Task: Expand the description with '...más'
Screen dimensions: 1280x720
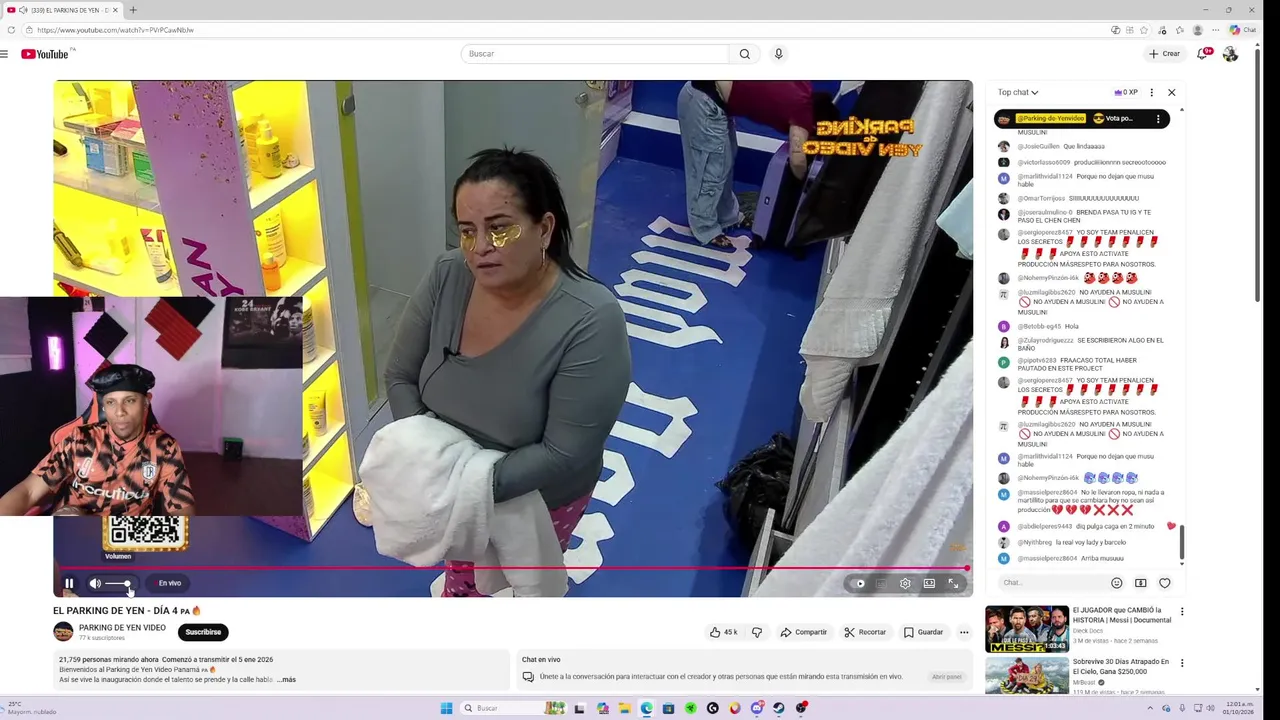Action: 286,680
